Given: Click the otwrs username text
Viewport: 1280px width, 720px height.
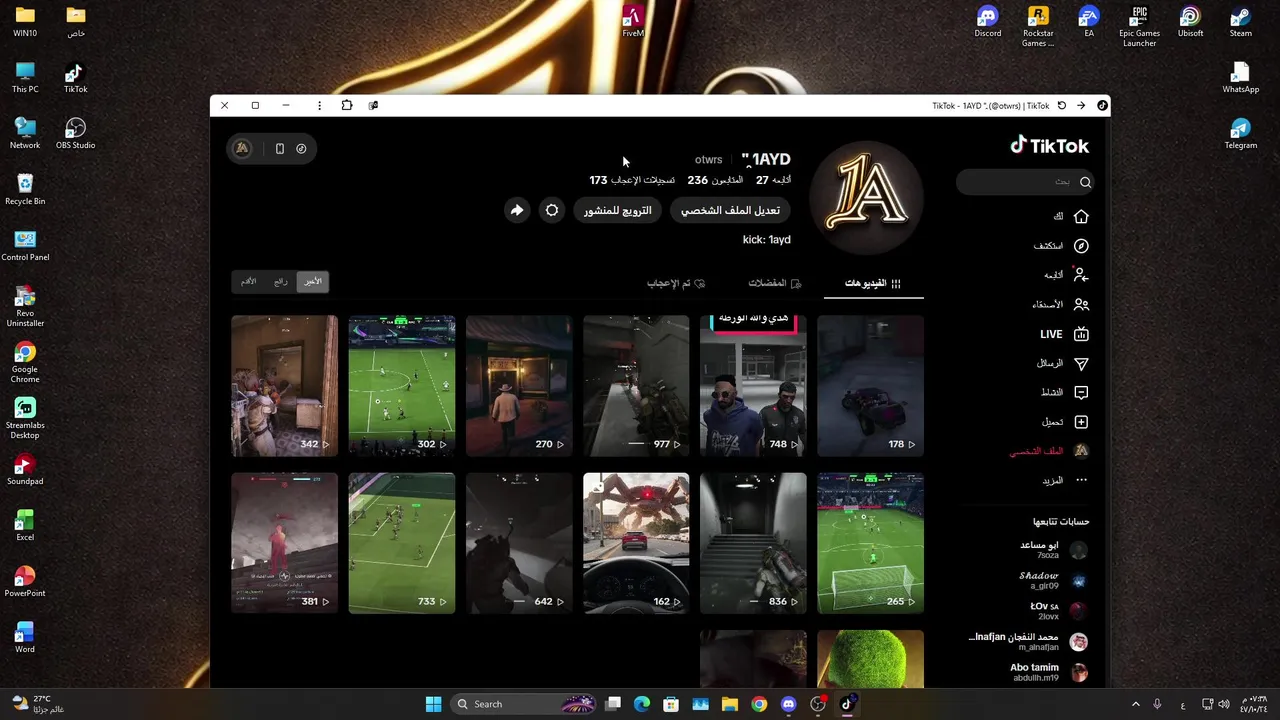Looking at the screenshot, I should [x=708, y=160].
